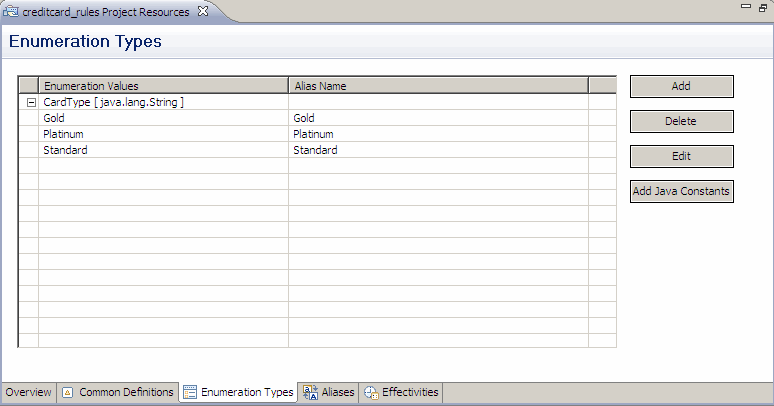Select the Enumeration Types tab
Image resolution: width=774 pixels, height=406 pixels.
[x=246, y=393]
